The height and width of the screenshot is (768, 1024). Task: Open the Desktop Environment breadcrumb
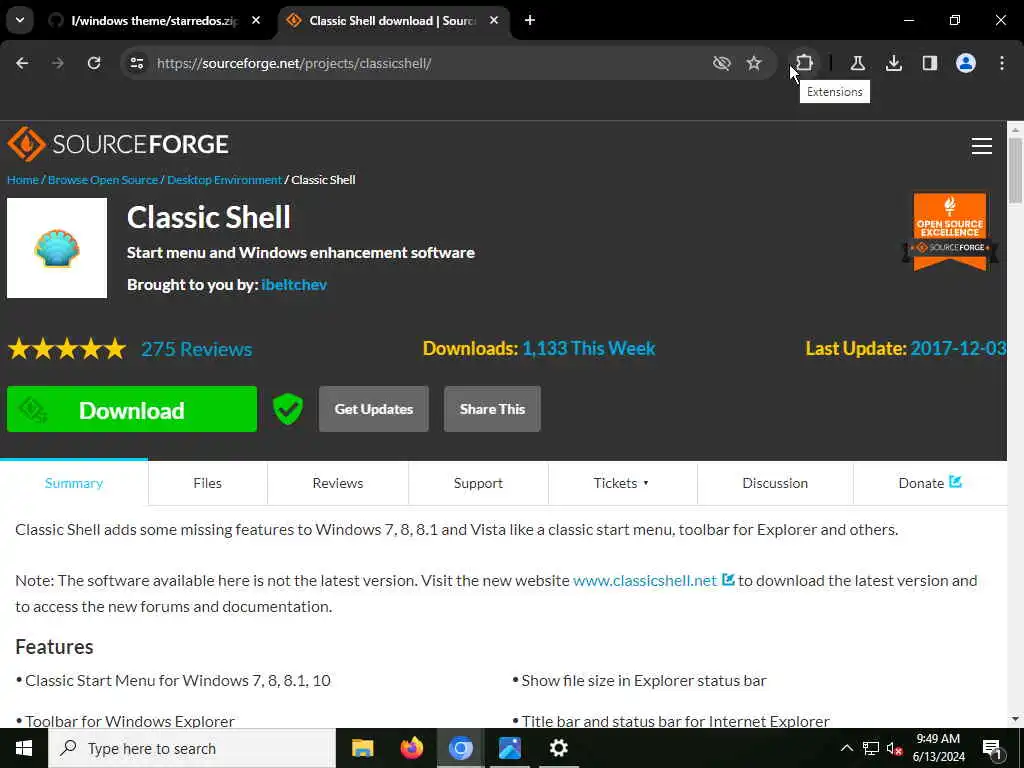[224, 180]
